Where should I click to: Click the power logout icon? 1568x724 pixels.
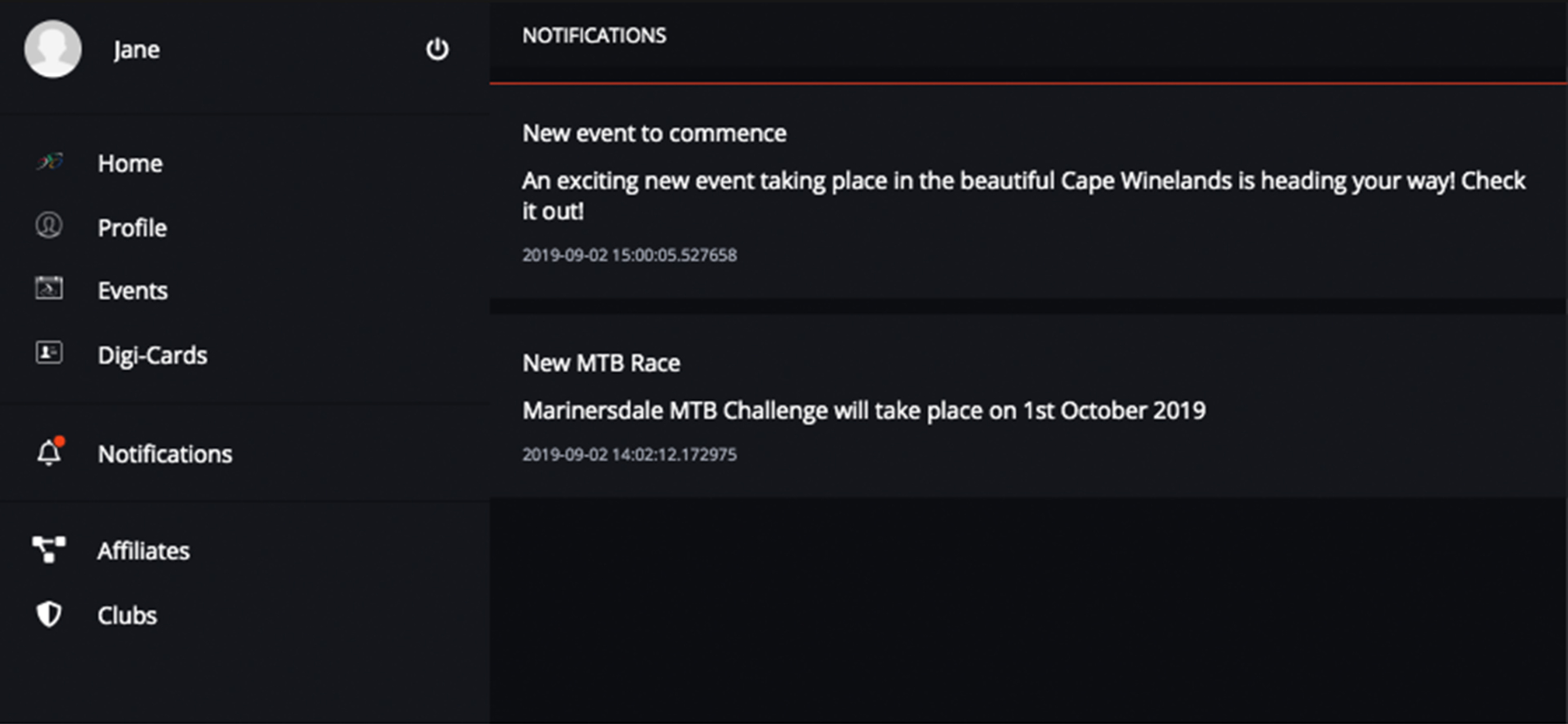coord(437,50)
